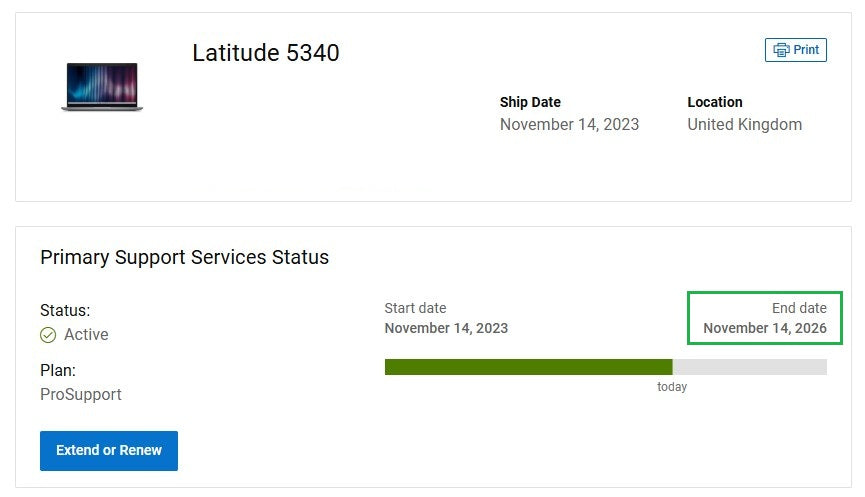Image resolution: width=865 pixels, height=497 pixels.
Task: Click the Latitude 5340 laptop image
Action: [x=101, y=87]
